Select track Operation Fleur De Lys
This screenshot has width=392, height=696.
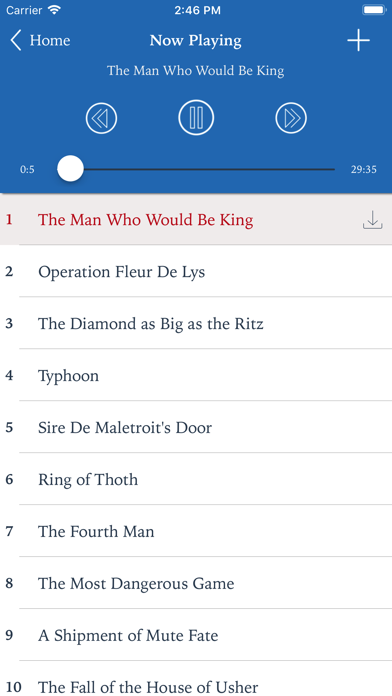(x=196, y=271)
